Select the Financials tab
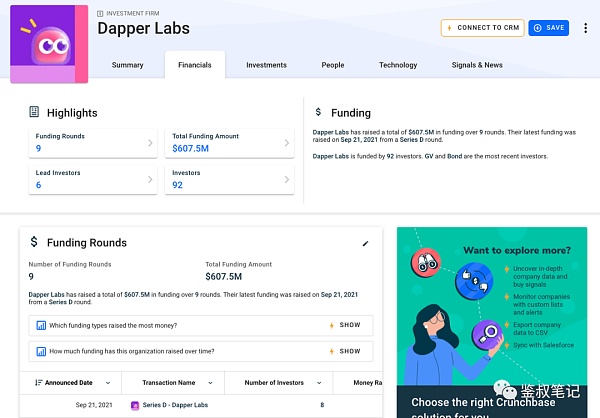Viewport: 600px width, 418px height. pos(195,65)
